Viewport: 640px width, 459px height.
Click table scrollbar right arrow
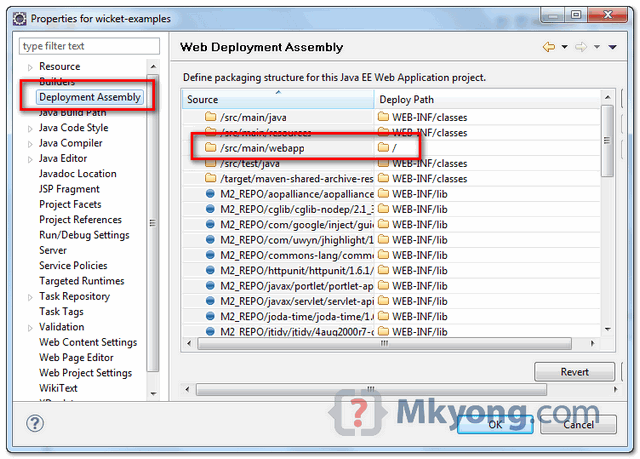click(593, 344)
